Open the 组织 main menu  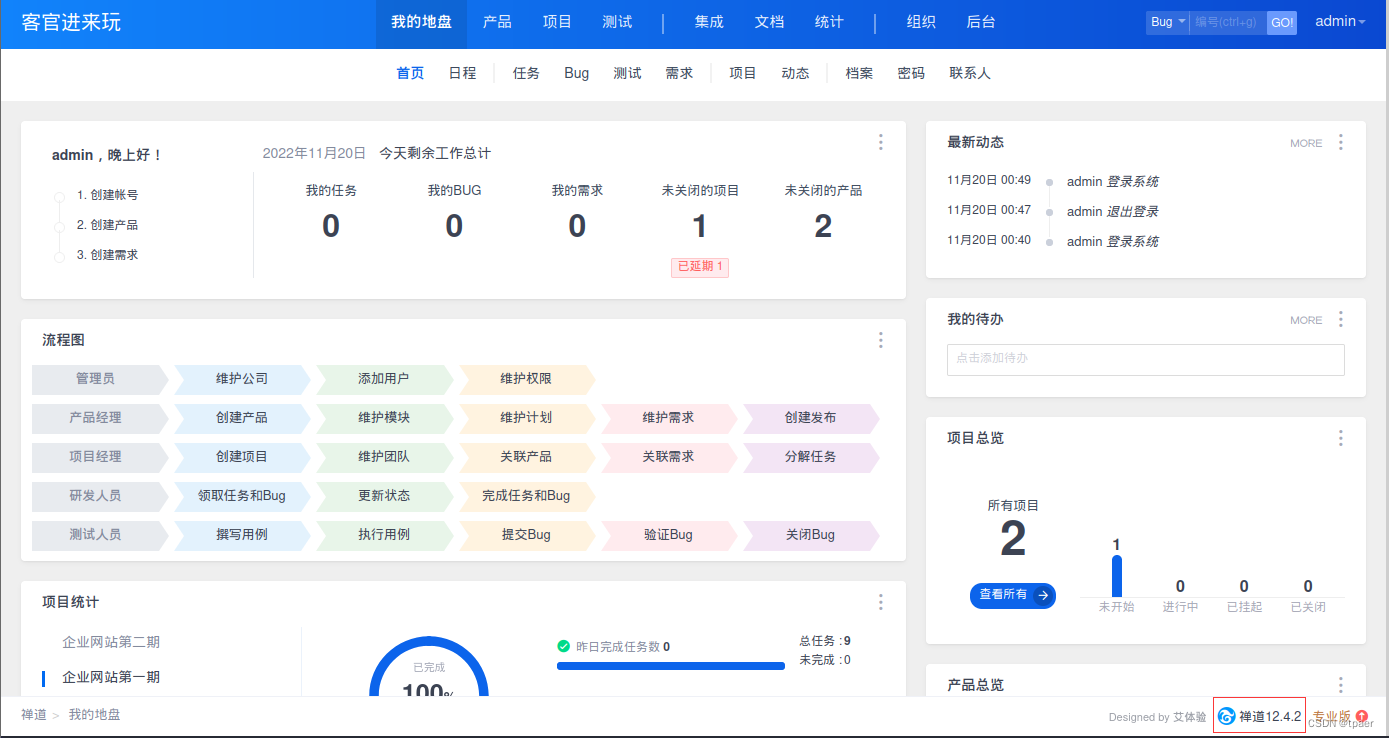click(921, 22)
